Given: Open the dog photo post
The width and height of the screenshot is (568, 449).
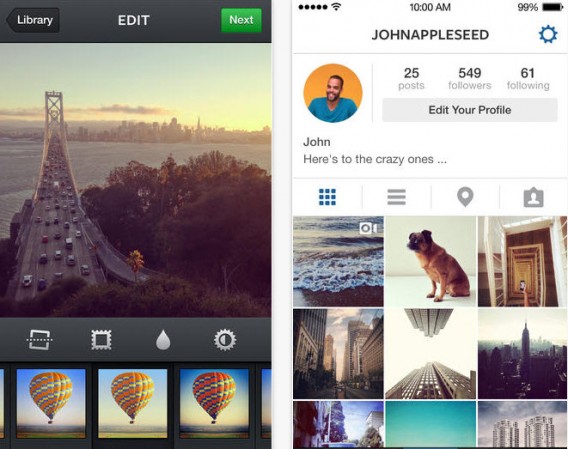Looking at the screenshot, I should pyautogui.click(x=430, y=261).
